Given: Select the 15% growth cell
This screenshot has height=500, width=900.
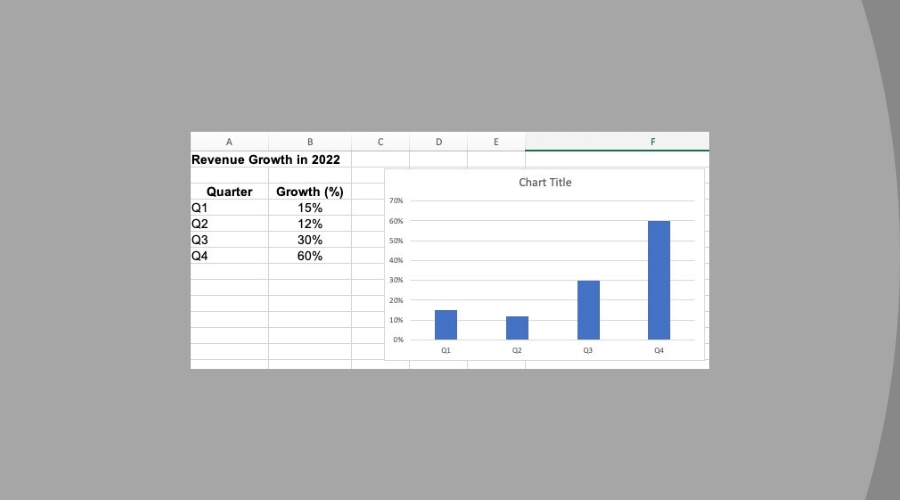Looking at the screenshot, I should pos(310,208).
